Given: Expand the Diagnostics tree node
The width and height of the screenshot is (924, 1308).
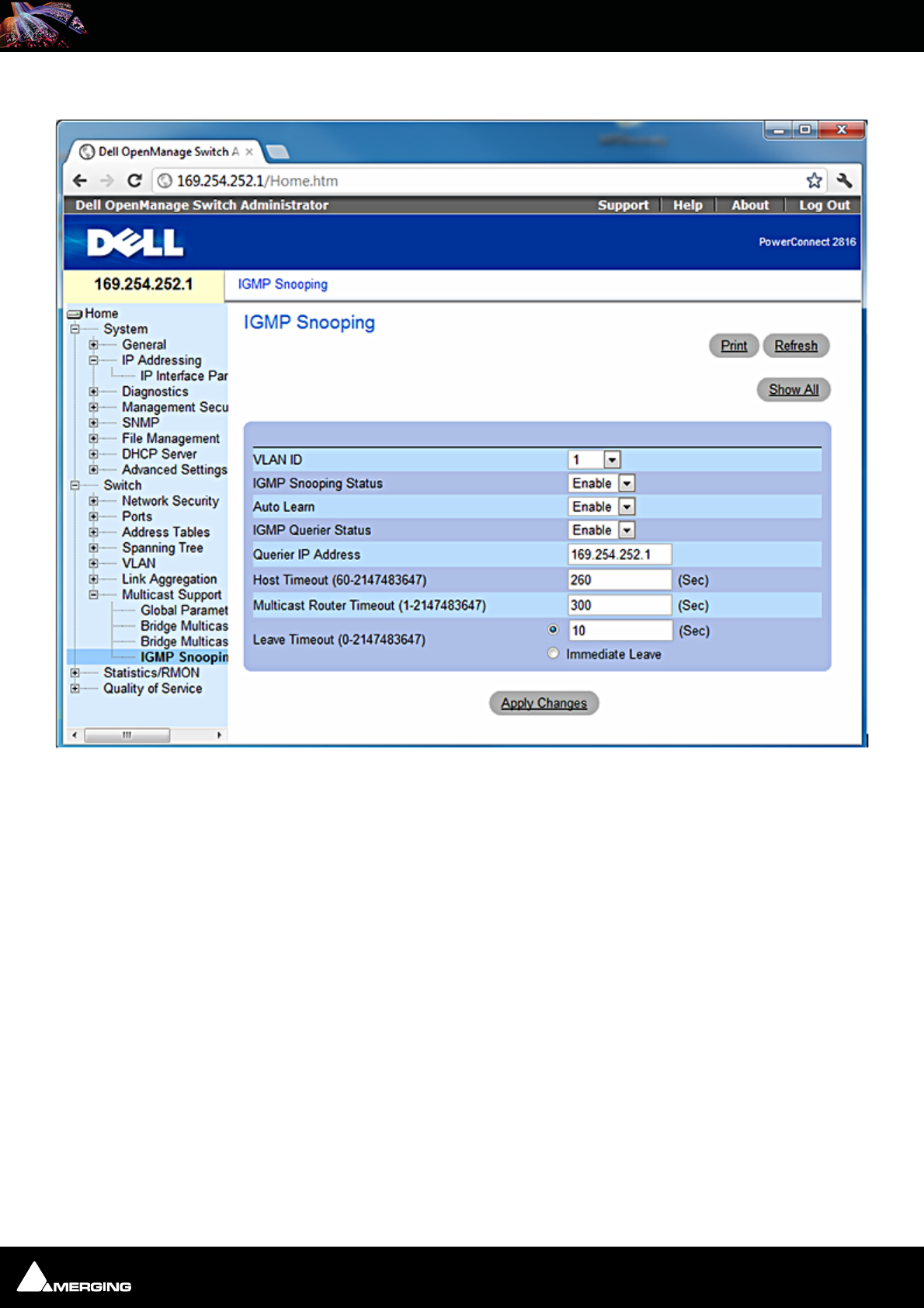Looking at the screenshot, I should point(93,391).
